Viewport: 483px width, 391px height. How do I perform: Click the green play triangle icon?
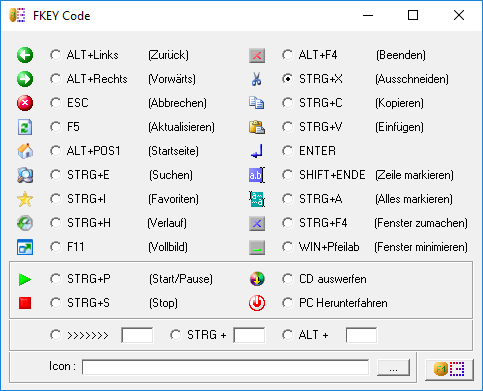(x=25, y=279)
